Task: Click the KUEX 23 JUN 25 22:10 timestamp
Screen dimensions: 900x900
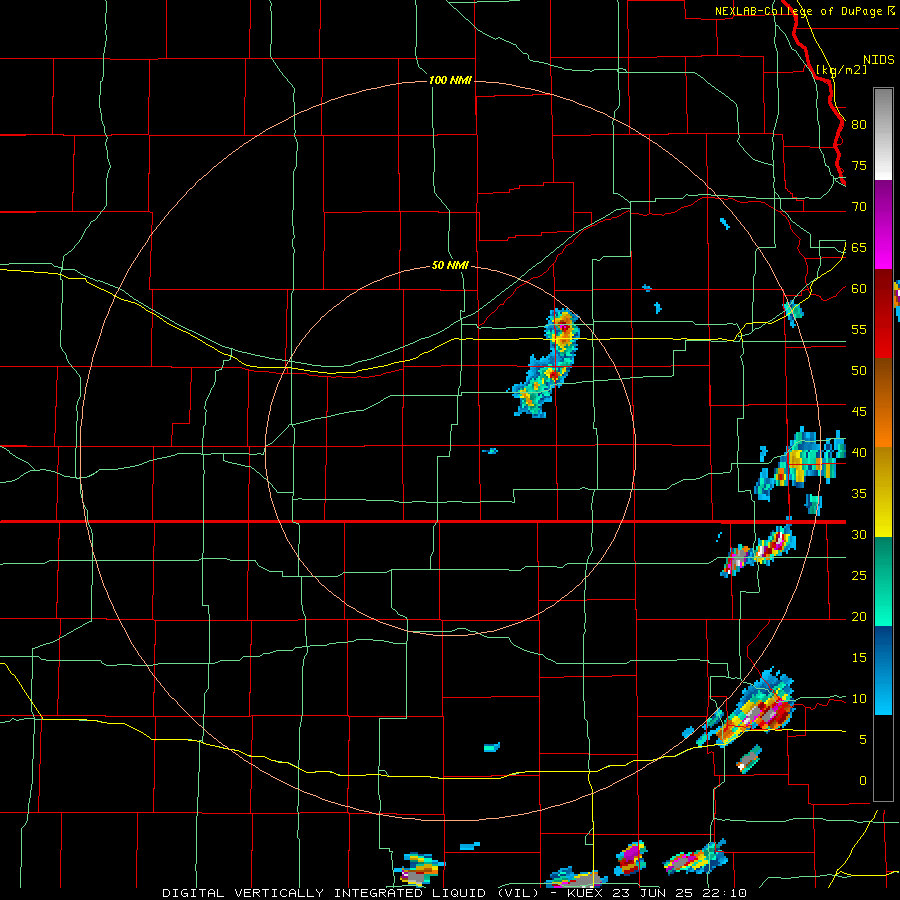Action: coord(657,893)
